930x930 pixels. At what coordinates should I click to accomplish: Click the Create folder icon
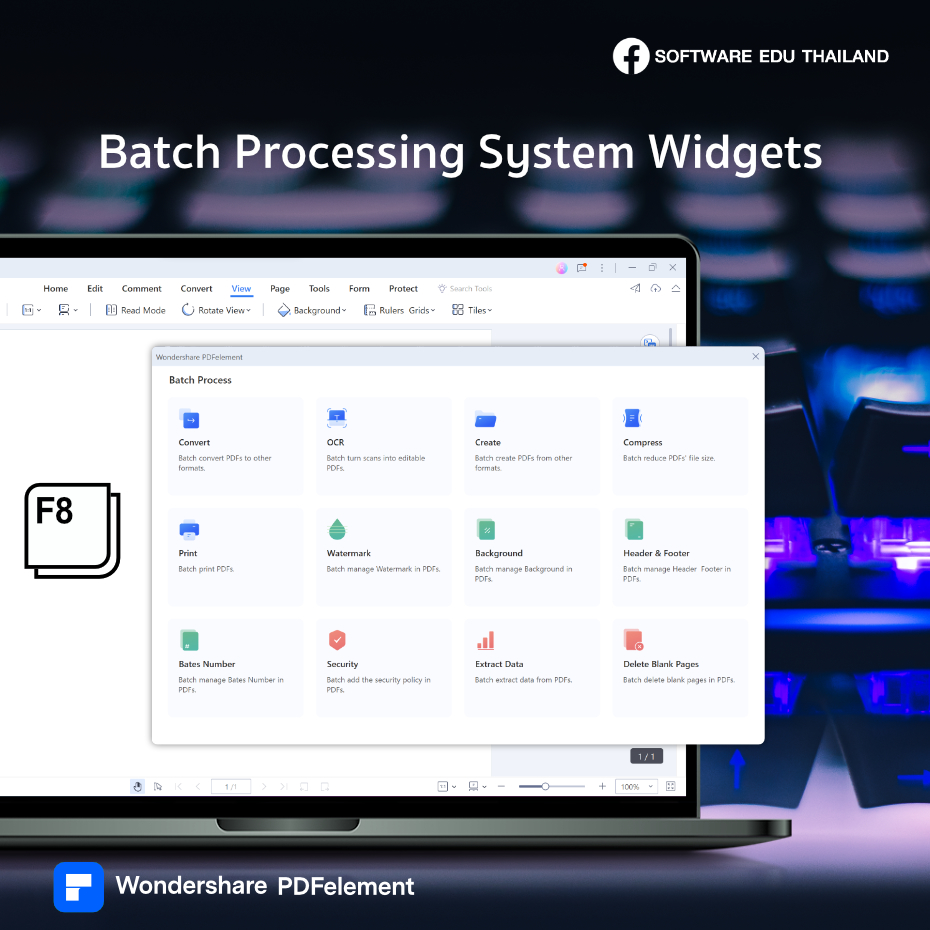[485, 419]
